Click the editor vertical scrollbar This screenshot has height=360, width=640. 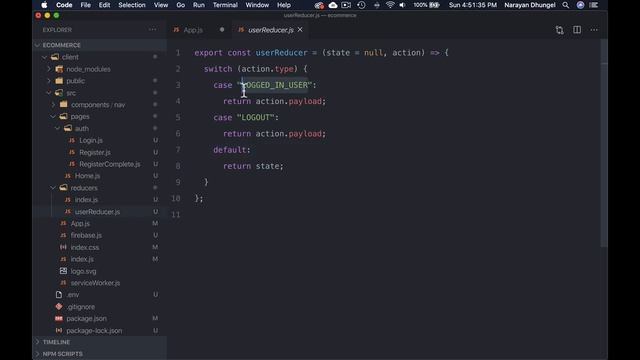tap(604, 143)
